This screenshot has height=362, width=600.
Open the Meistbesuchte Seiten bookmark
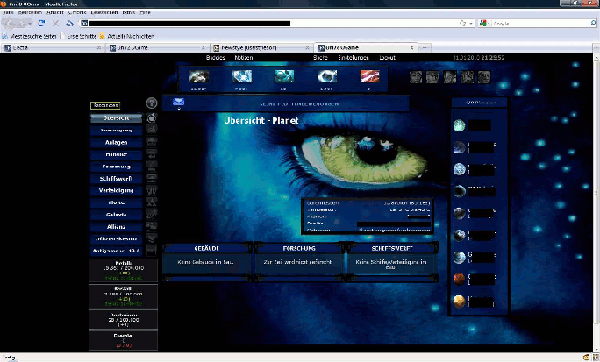point(30,36)
